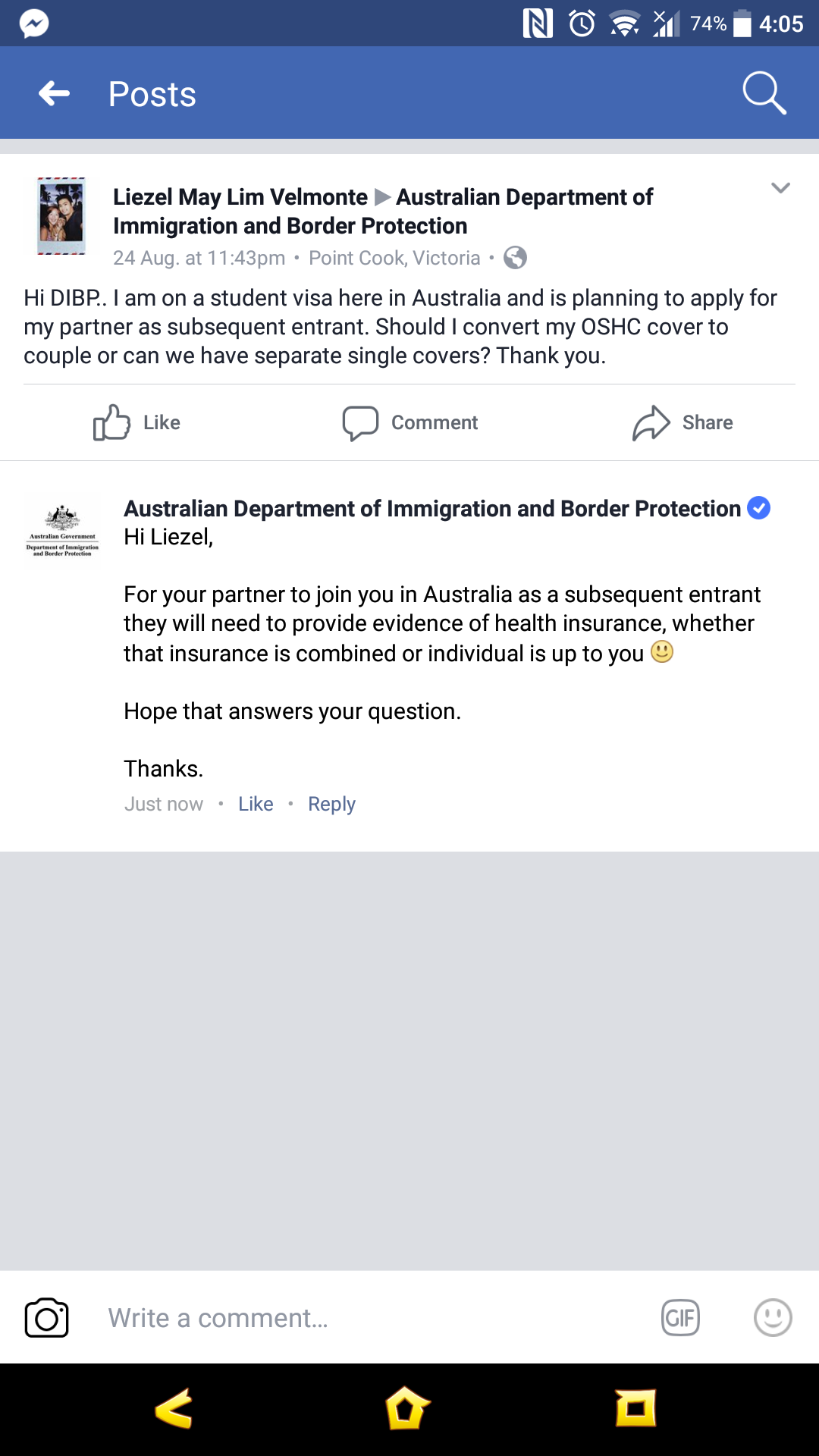Tap the Comment button on post

[x=410, y=422]
